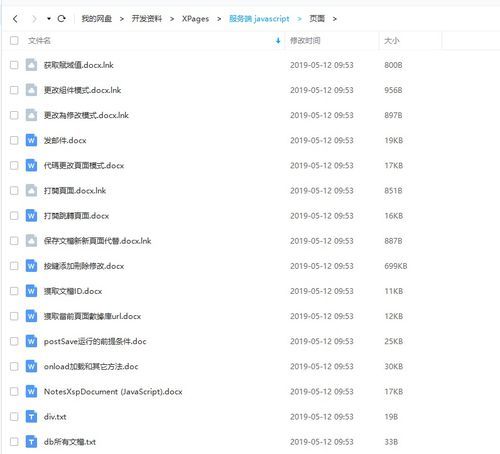Click the sort direction arrow

point(278,41)
